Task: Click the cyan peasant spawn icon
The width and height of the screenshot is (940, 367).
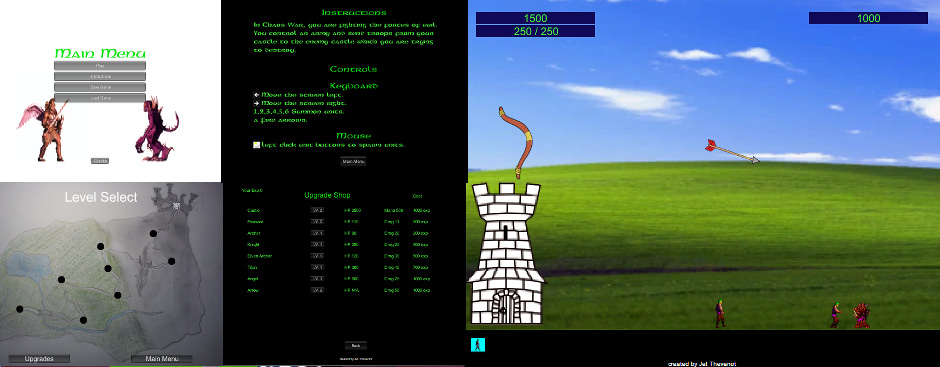Action: [477, 345]
